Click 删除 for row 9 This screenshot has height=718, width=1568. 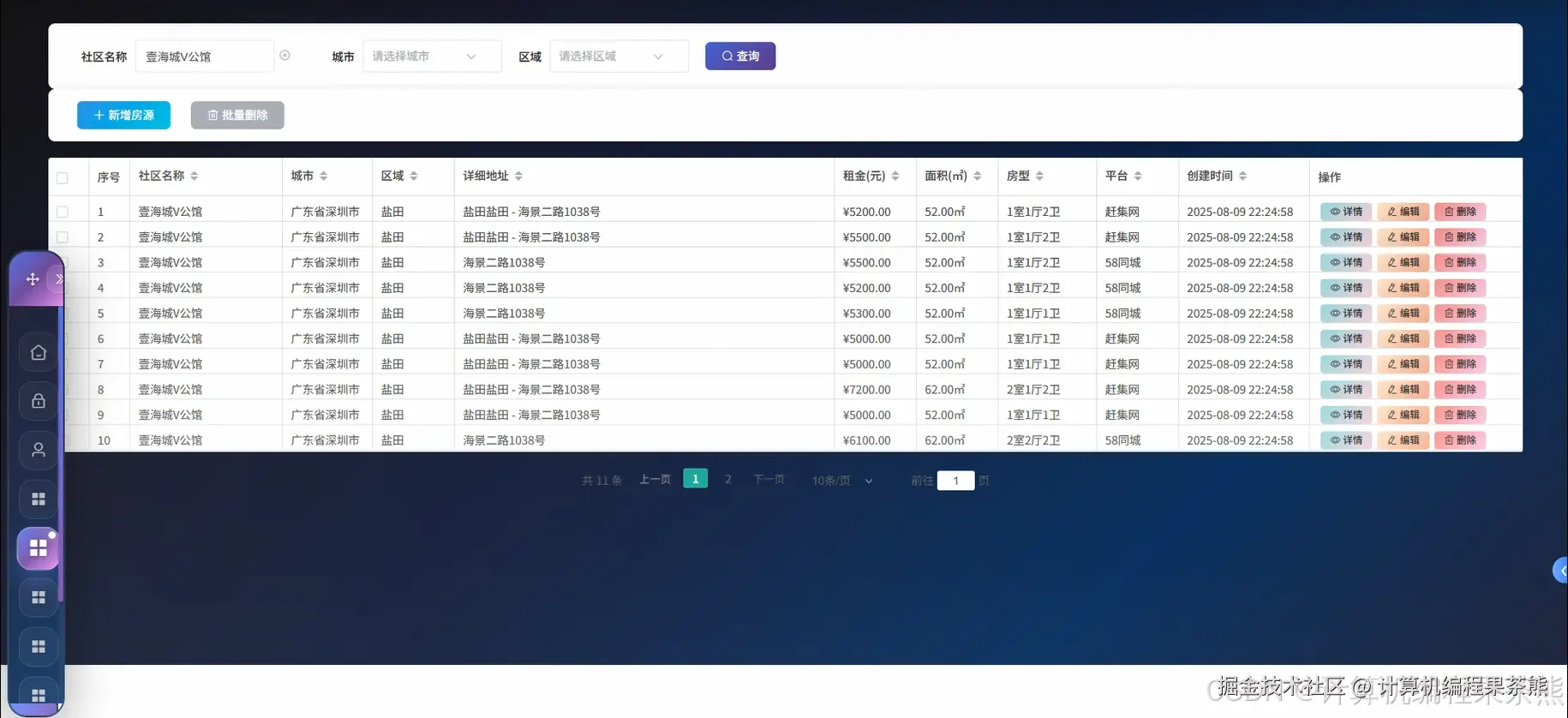1461,415
